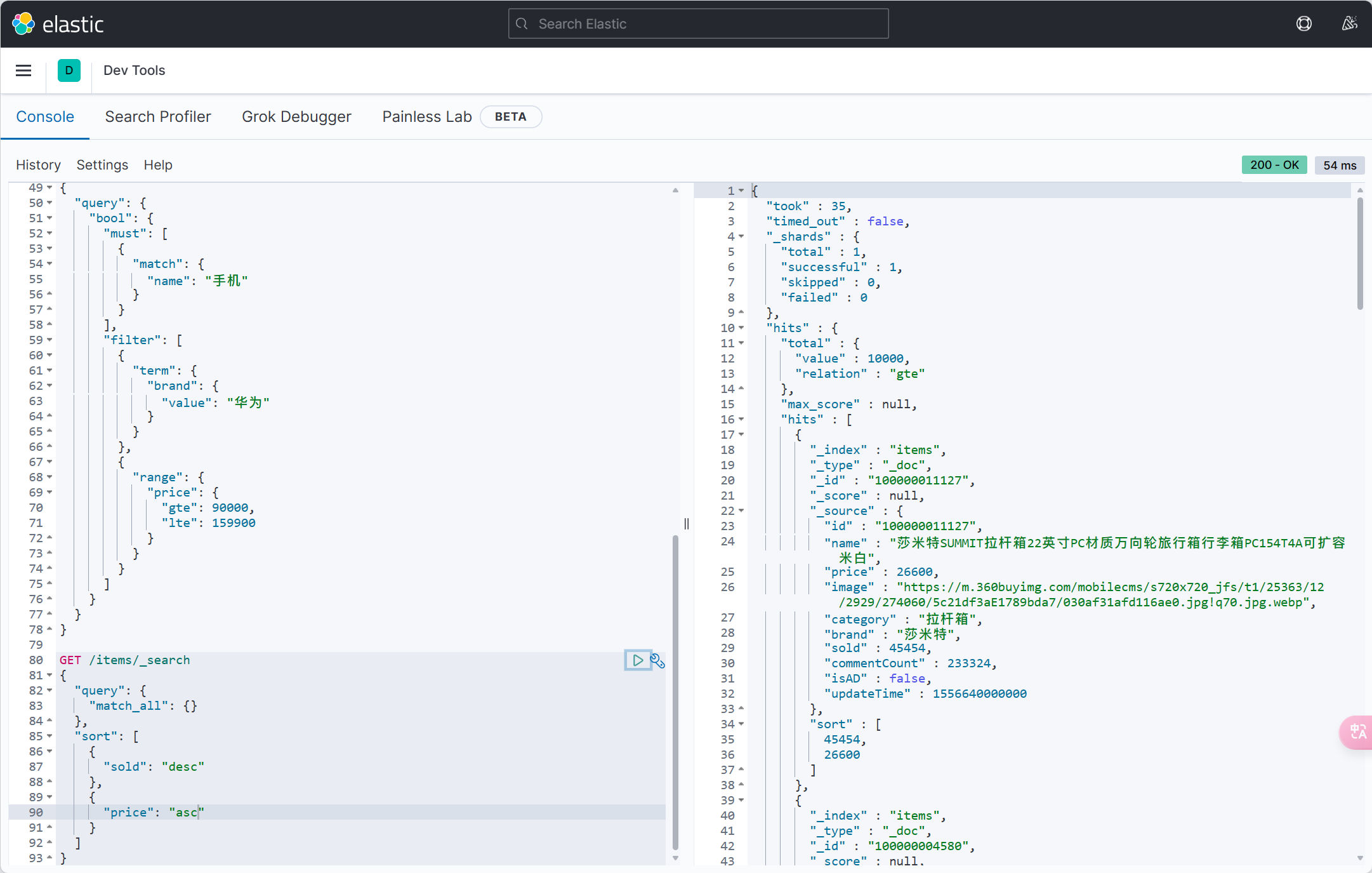Viewport: 1372px width, 873px height.
Task: Collapse the "filter" block at line 59
Action: (49, 340)
